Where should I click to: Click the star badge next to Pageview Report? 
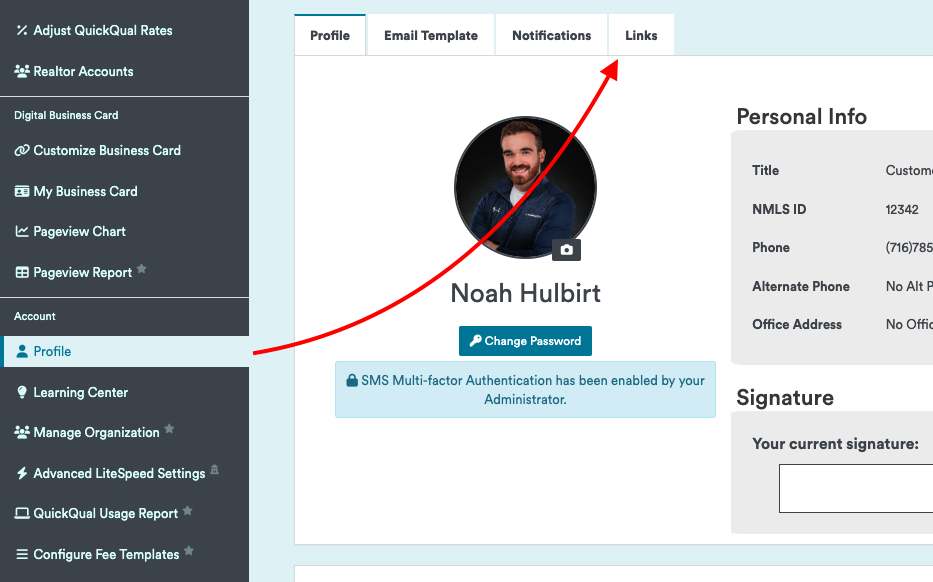click(142, 268)
